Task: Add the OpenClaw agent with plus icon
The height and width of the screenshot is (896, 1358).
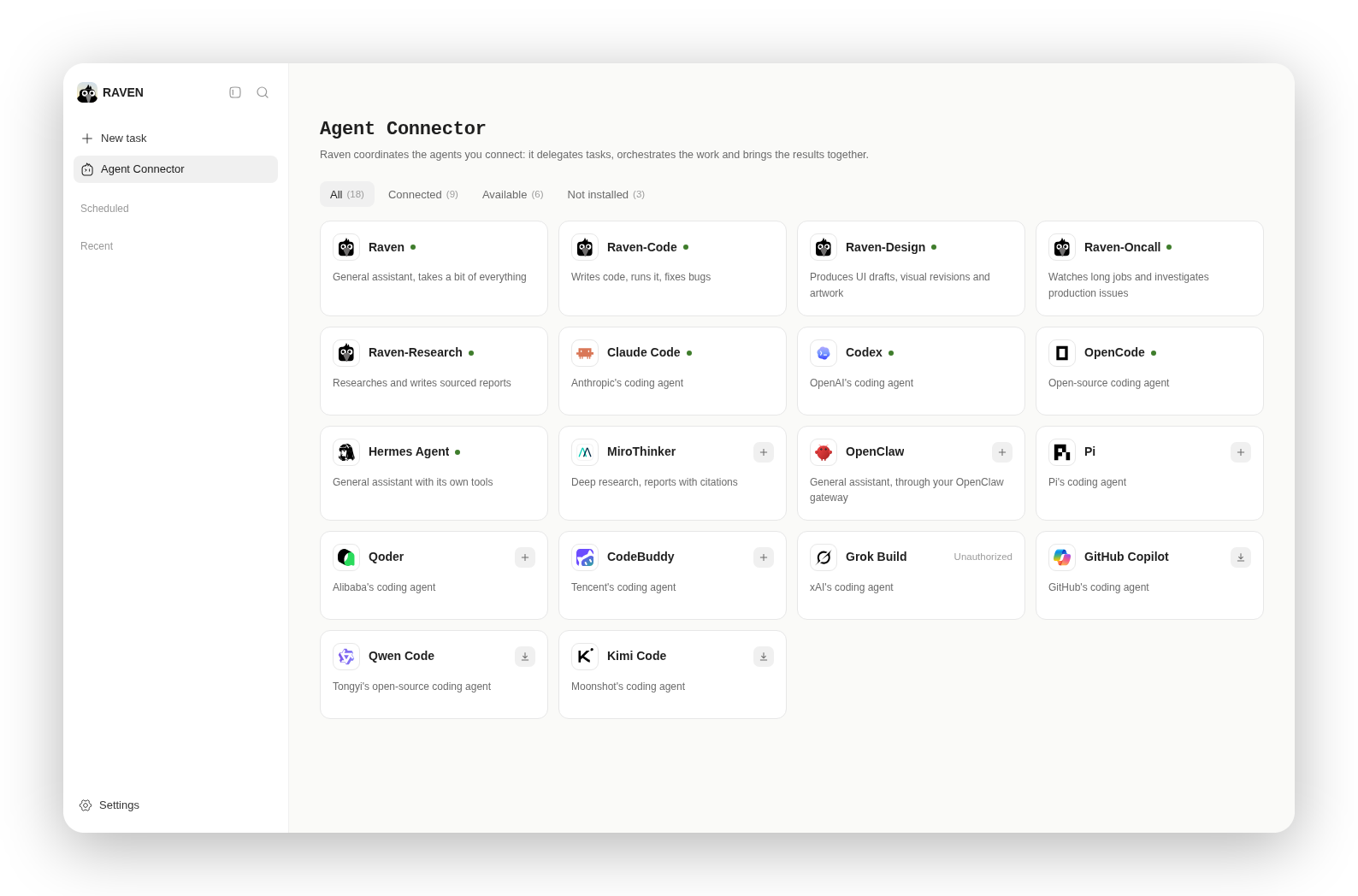Action: tap(1002, 452)
